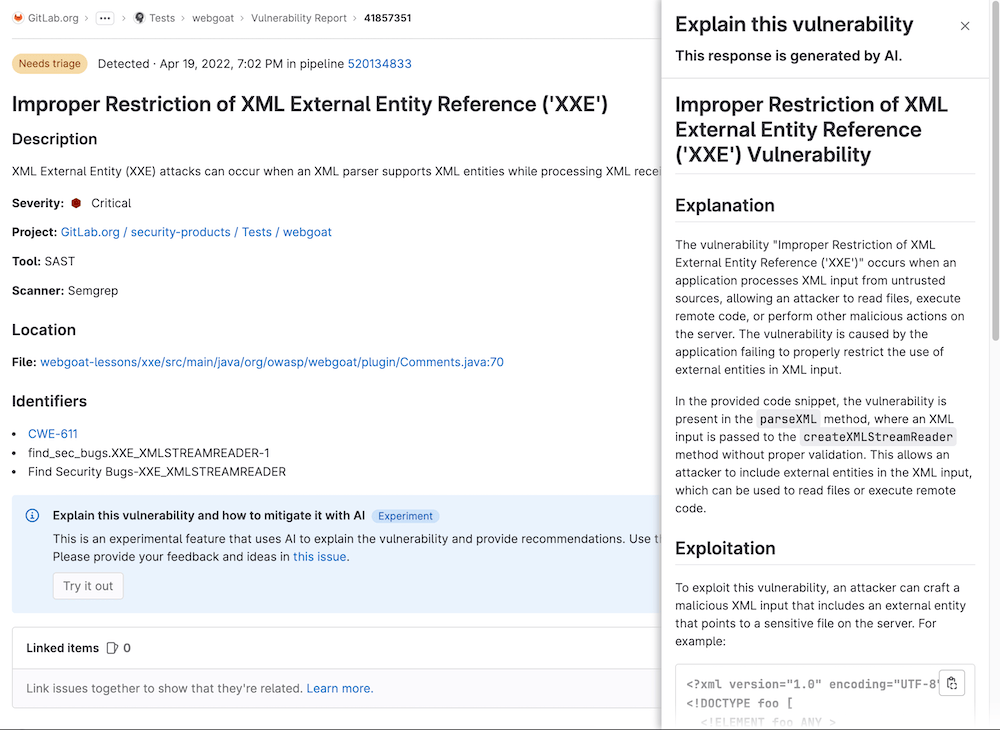The width and height of the screenshot is (1000, 730).
Task: Follow the Learn more link about linked issues
Action: 336,688
